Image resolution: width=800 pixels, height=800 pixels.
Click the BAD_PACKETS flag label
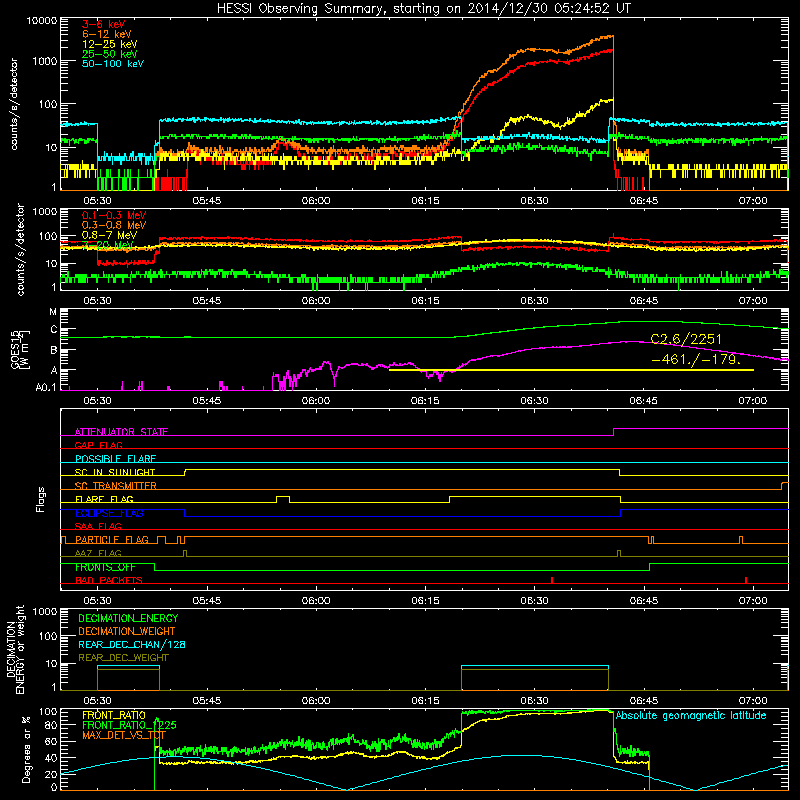click(x=109, y=580)
